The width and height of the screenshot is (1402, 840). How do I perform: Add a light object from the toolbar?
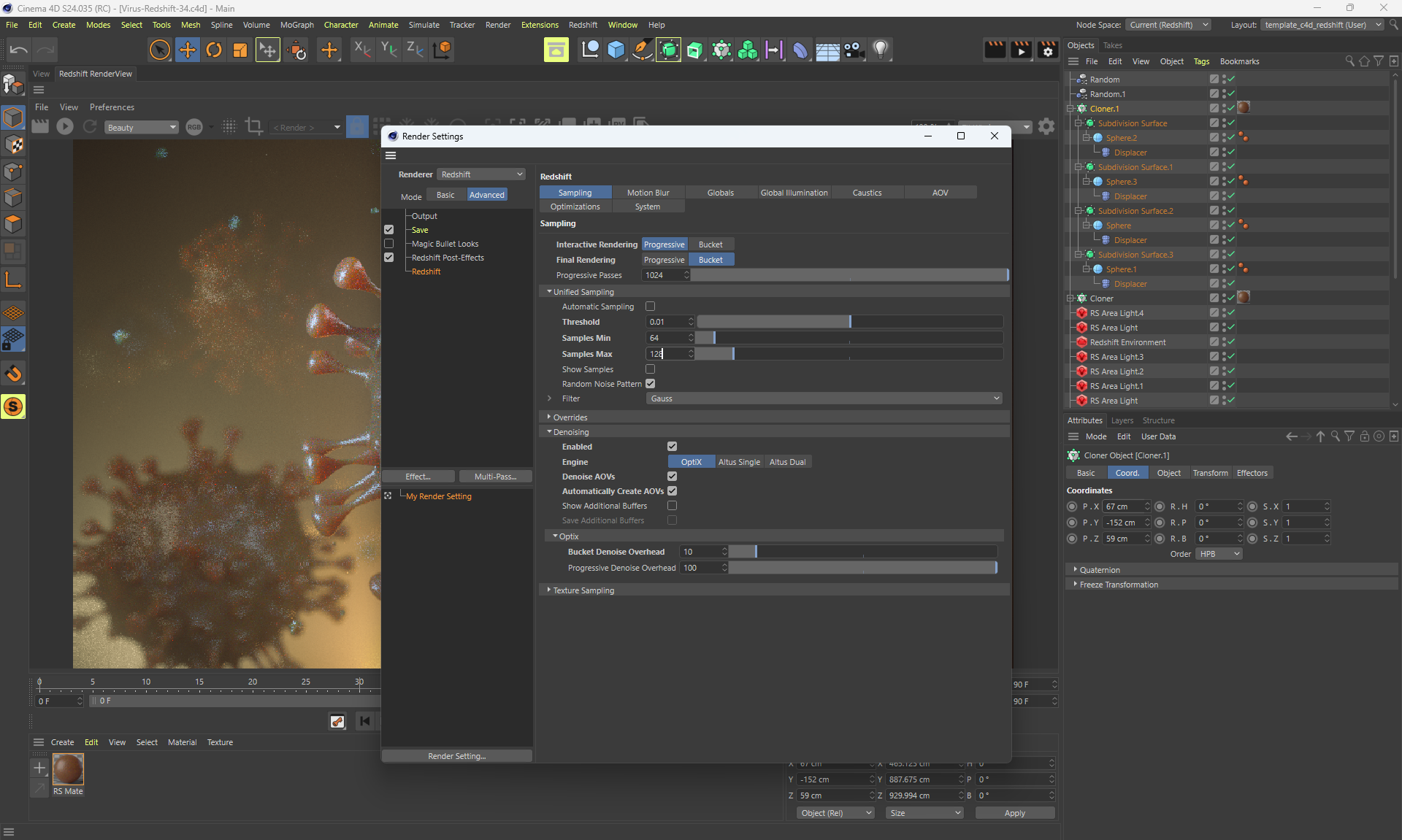click(881, 50)
